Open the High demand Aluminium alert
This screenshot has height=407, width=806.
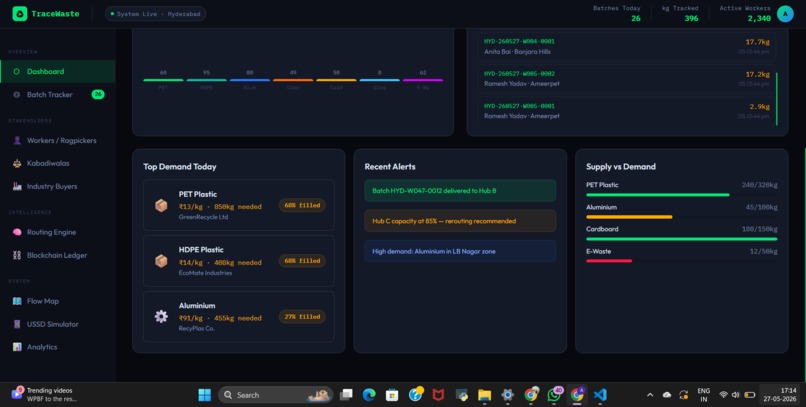(x=460, y=251)
